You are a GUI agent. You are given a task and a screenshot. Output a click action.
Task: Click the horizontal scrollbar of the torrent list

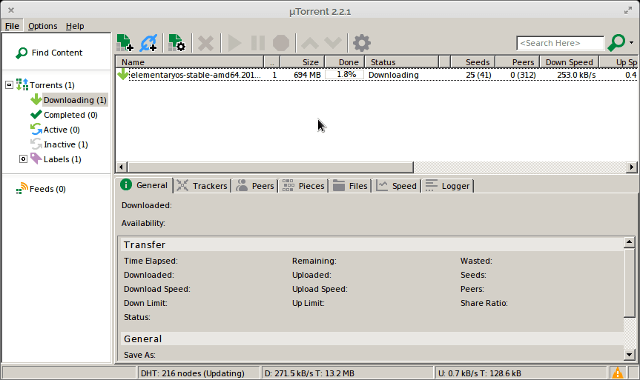coord(271,167)
